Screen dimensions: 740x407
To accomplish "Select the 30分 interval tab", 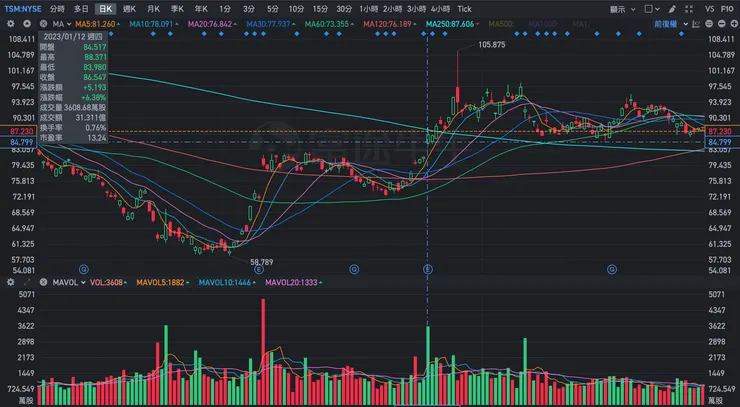I will (x=344, y=9).
